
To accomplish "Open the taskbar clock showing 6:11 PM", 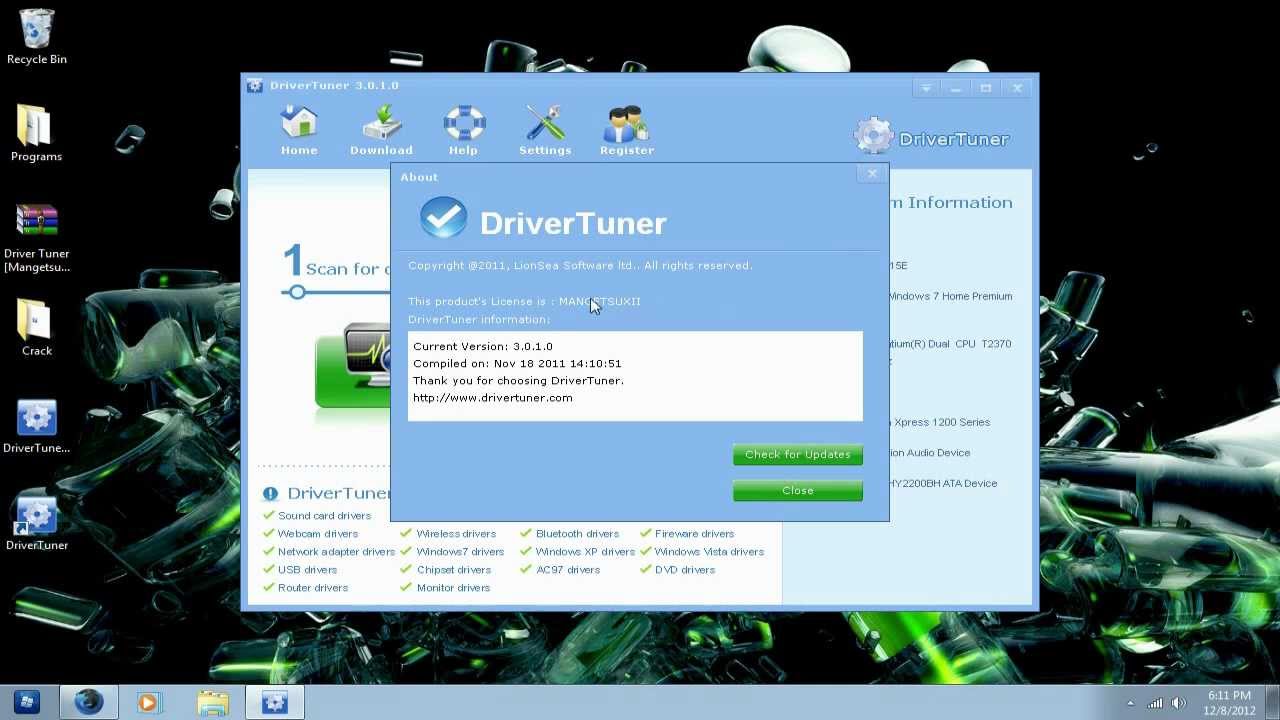I will click(x=1229, y=703).
